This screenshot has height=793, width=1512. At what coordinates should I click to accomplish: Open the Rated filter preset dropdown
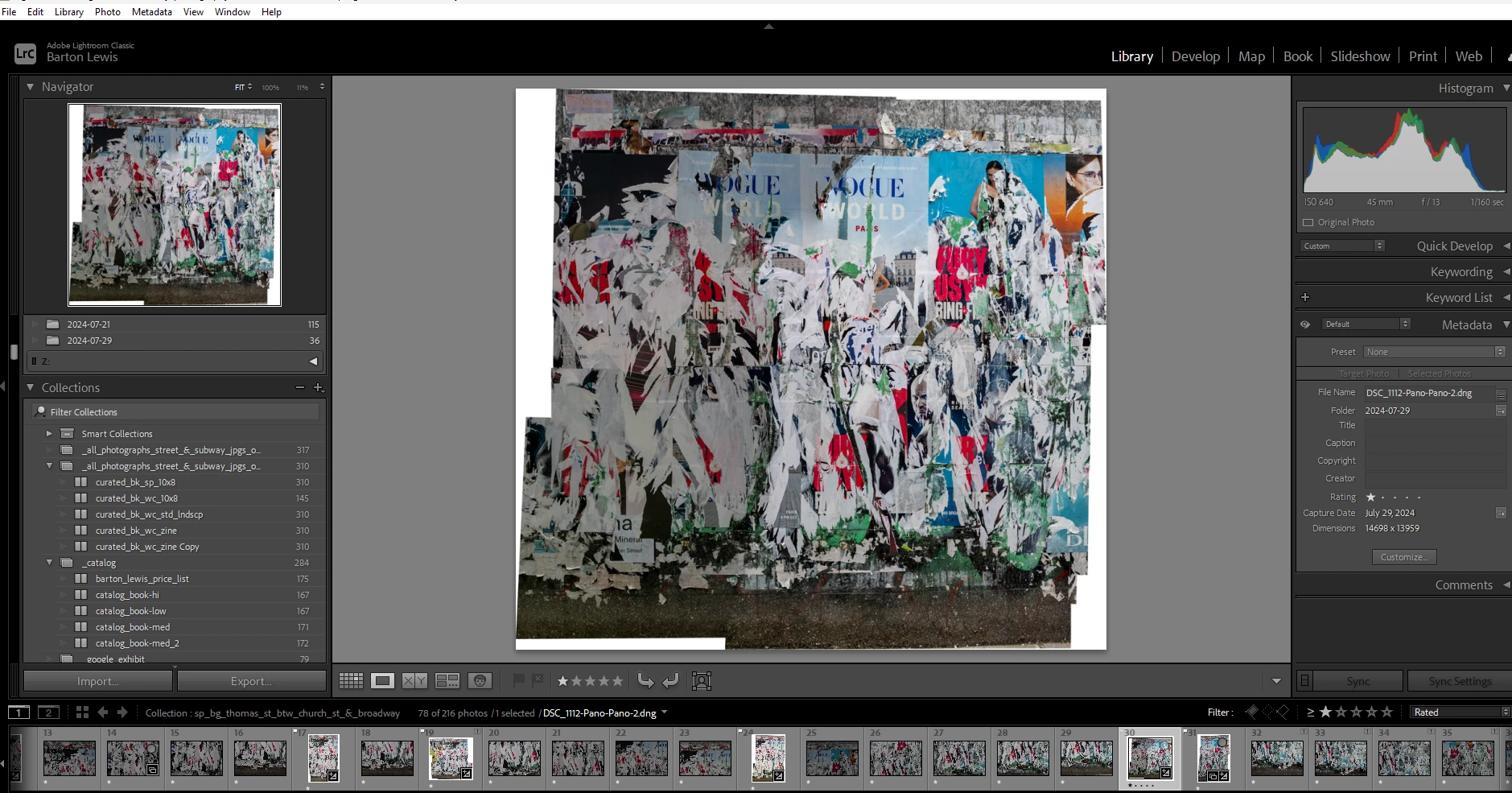click(x=1460, y=712)
